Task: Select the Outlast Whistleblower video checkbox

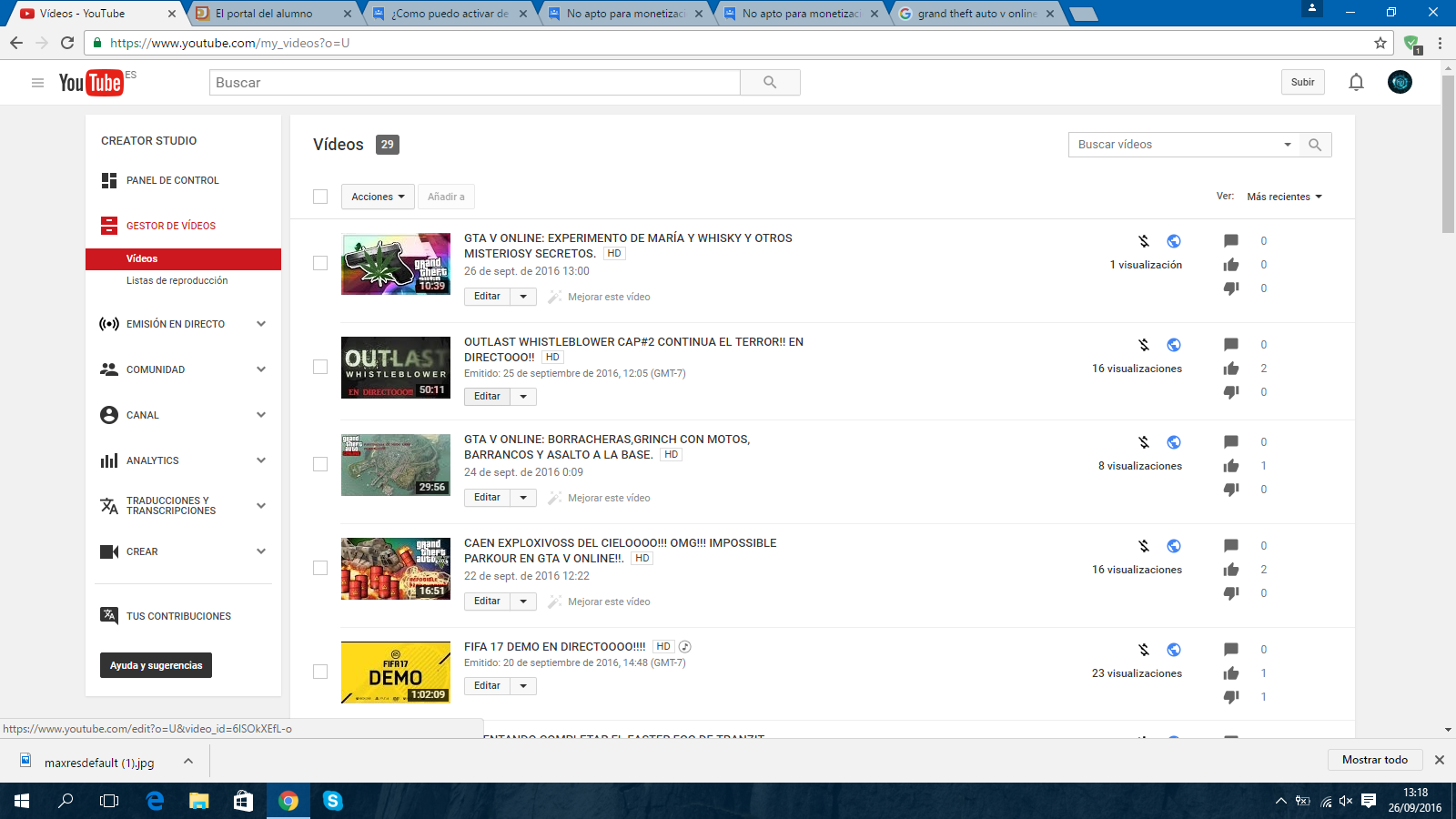Action: point(320,367)
